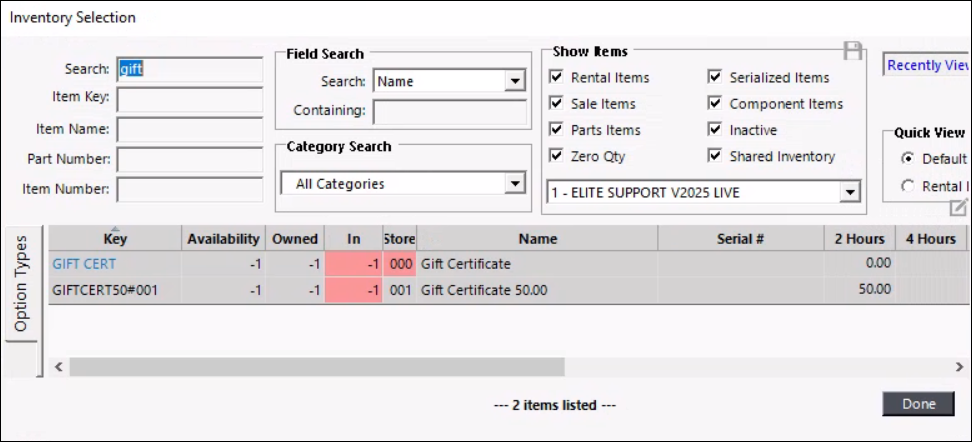Sort by the Availability column header
Screen dimensions: 972x442
tap(223, 239)
